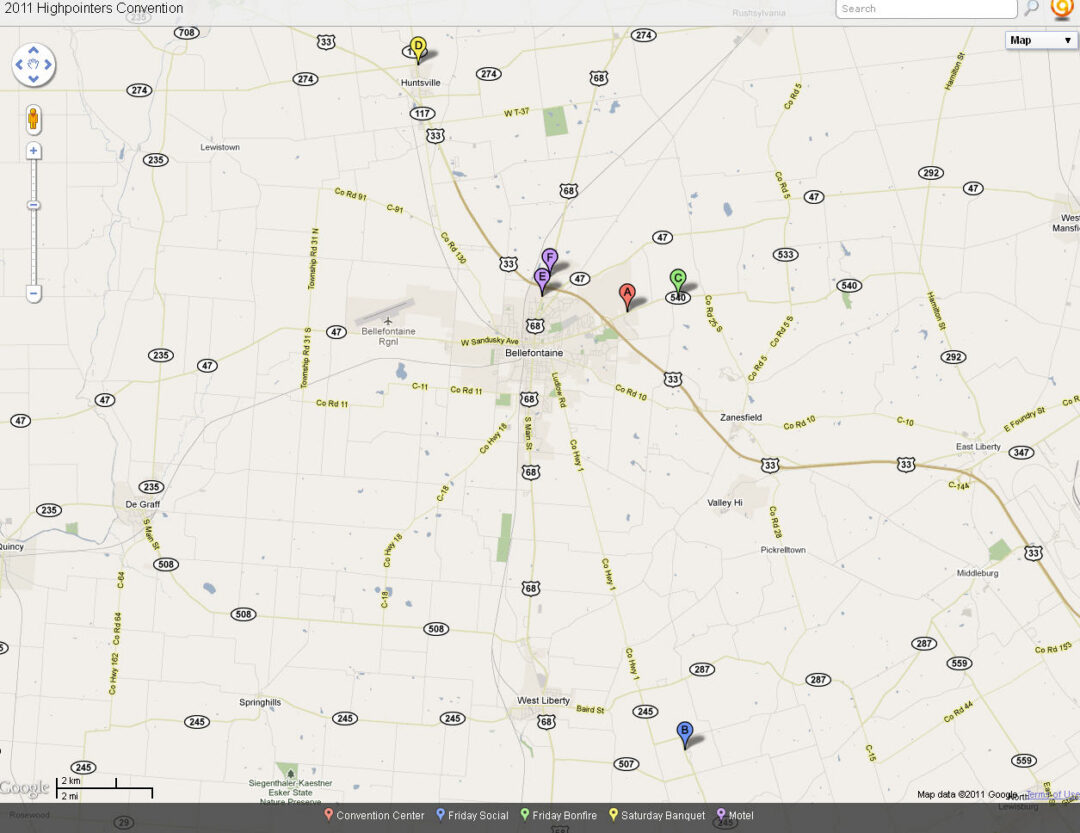Open the green marker C pin

677,279
